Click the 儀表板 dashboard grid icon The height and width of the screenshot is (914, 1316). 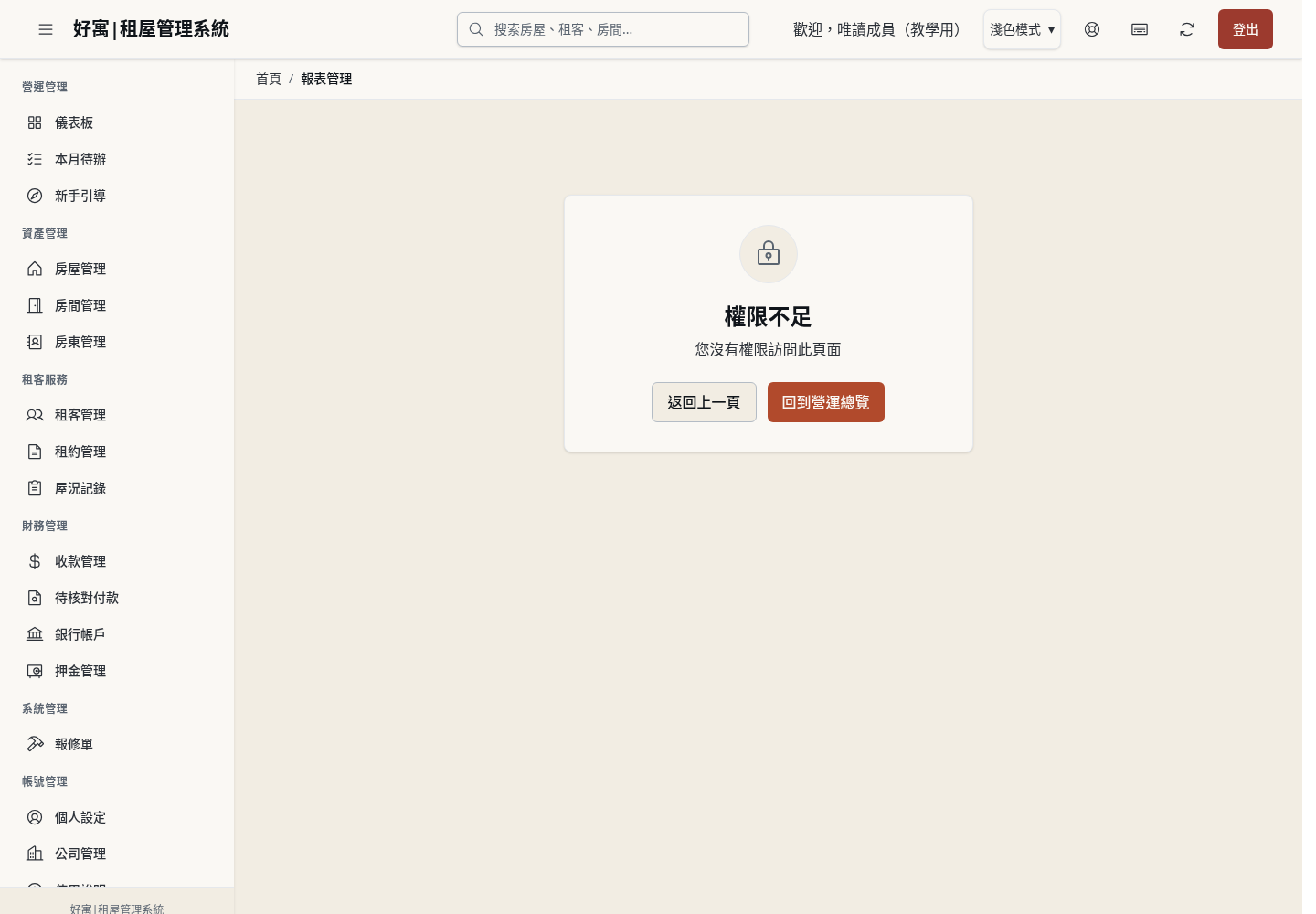coord(35,122)
